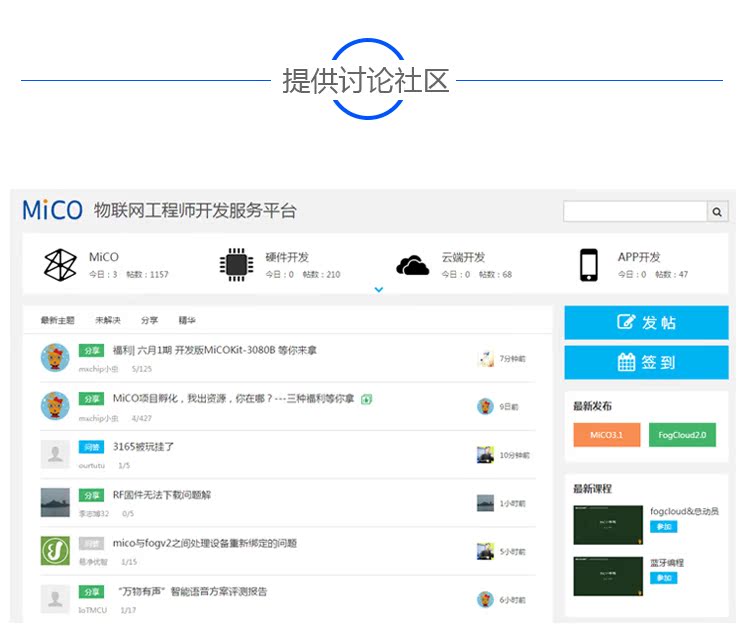Image resolution: width=750 pixels, height=638 pixels.
Task: Click last replier avatar showing 7分钟前
Action: click(485, 358)
